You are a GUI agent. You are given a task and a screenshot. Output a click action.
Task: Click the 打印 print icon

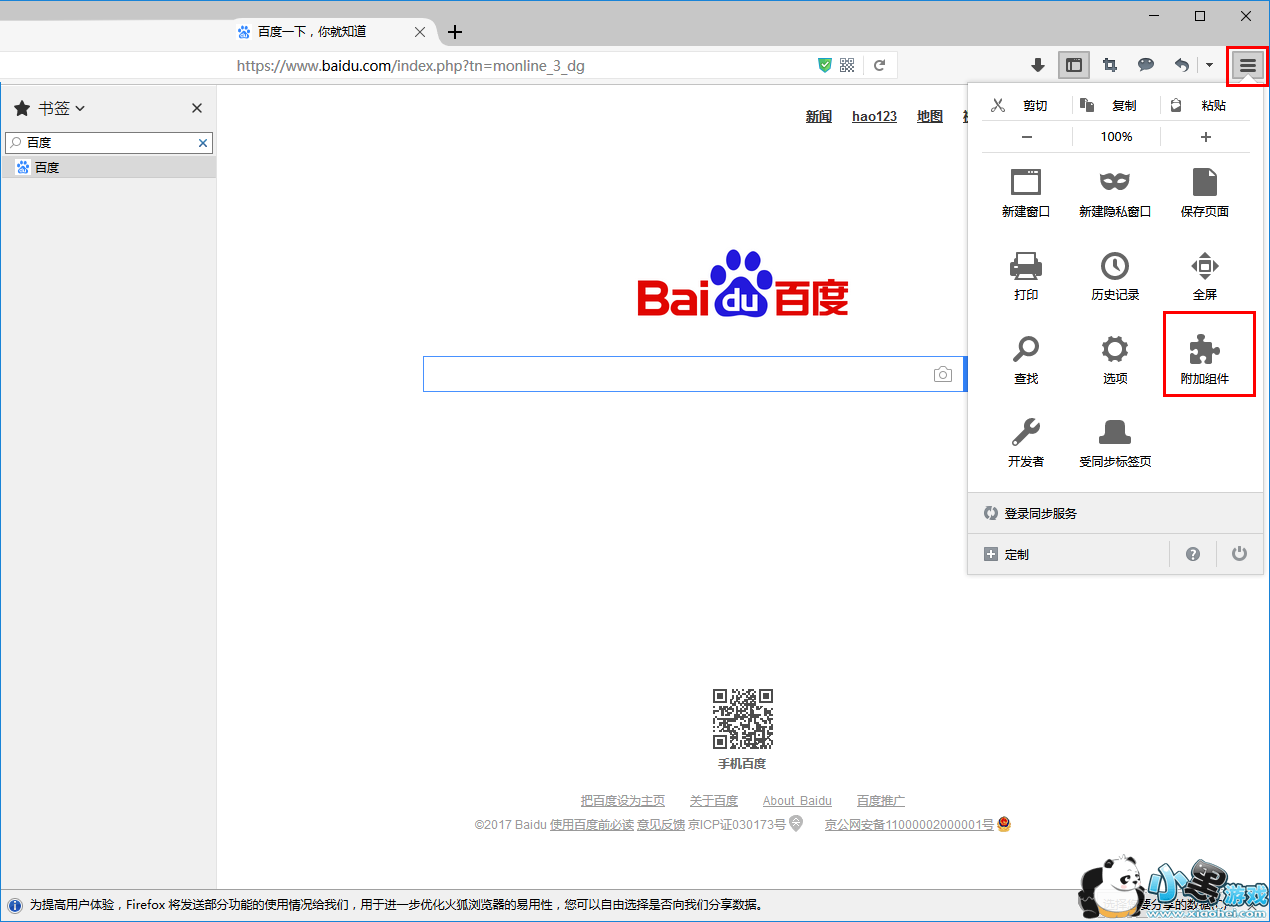click(x=1026, y=276)
